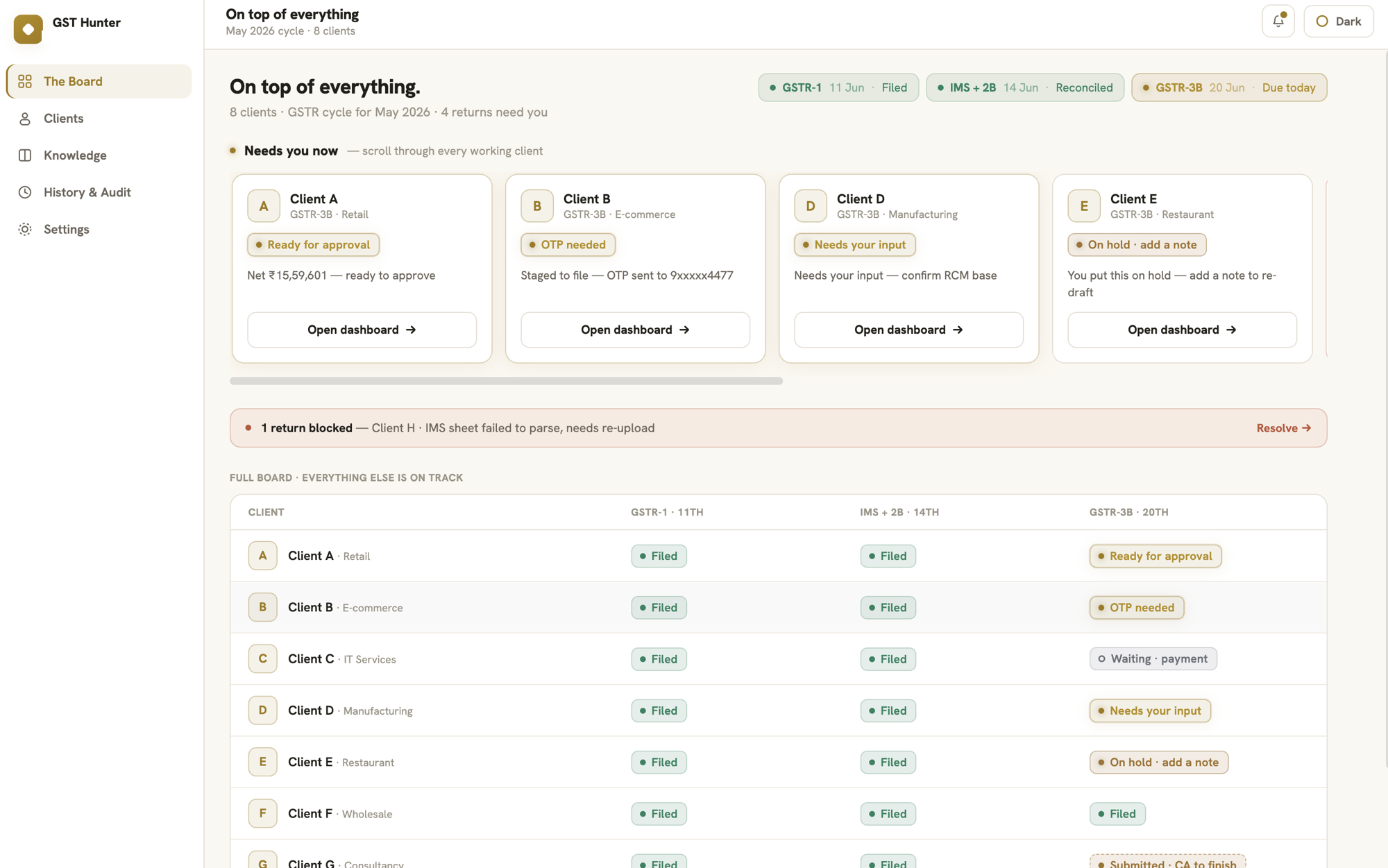This screenshot has width=1388, height=868.
Task: Click Client C IT Services name in table
Action: click(x=341, y=658)
